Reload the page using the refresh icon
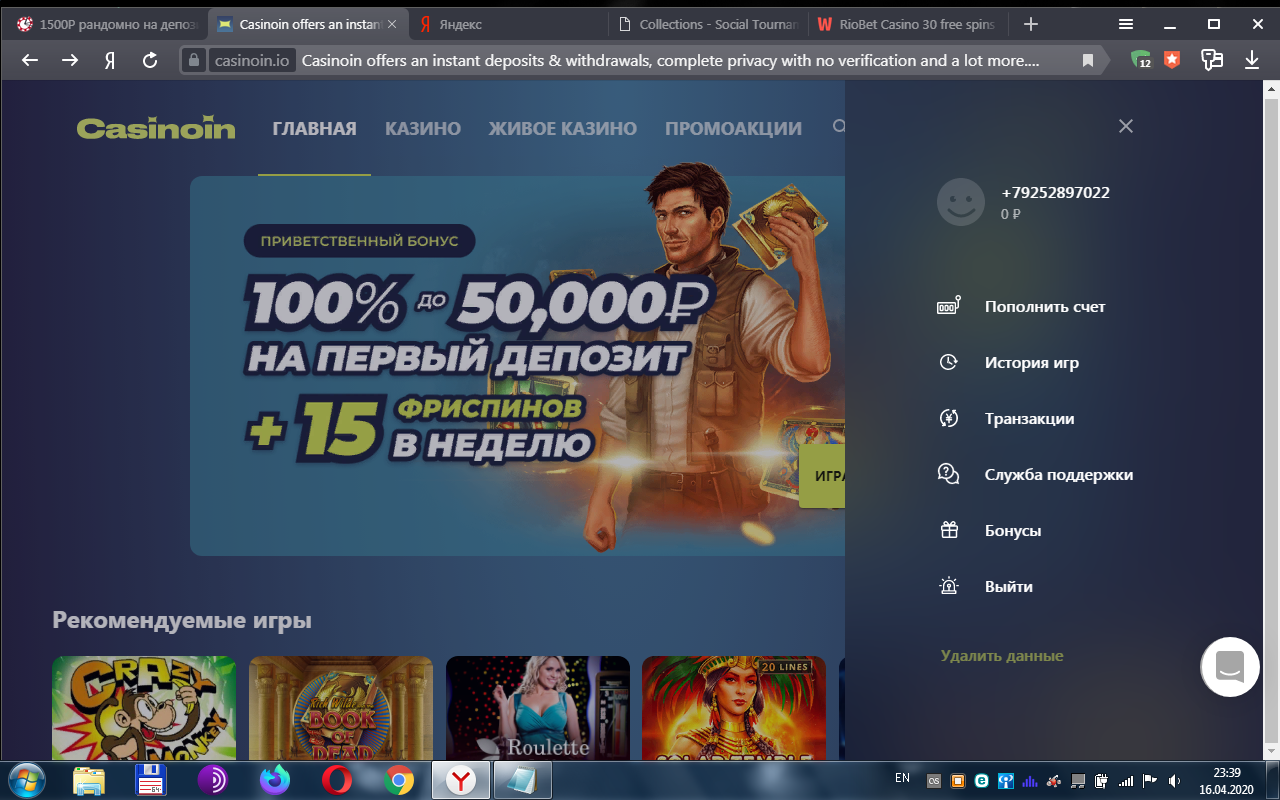Screen dimensions: 1280x800 (150, 60)
